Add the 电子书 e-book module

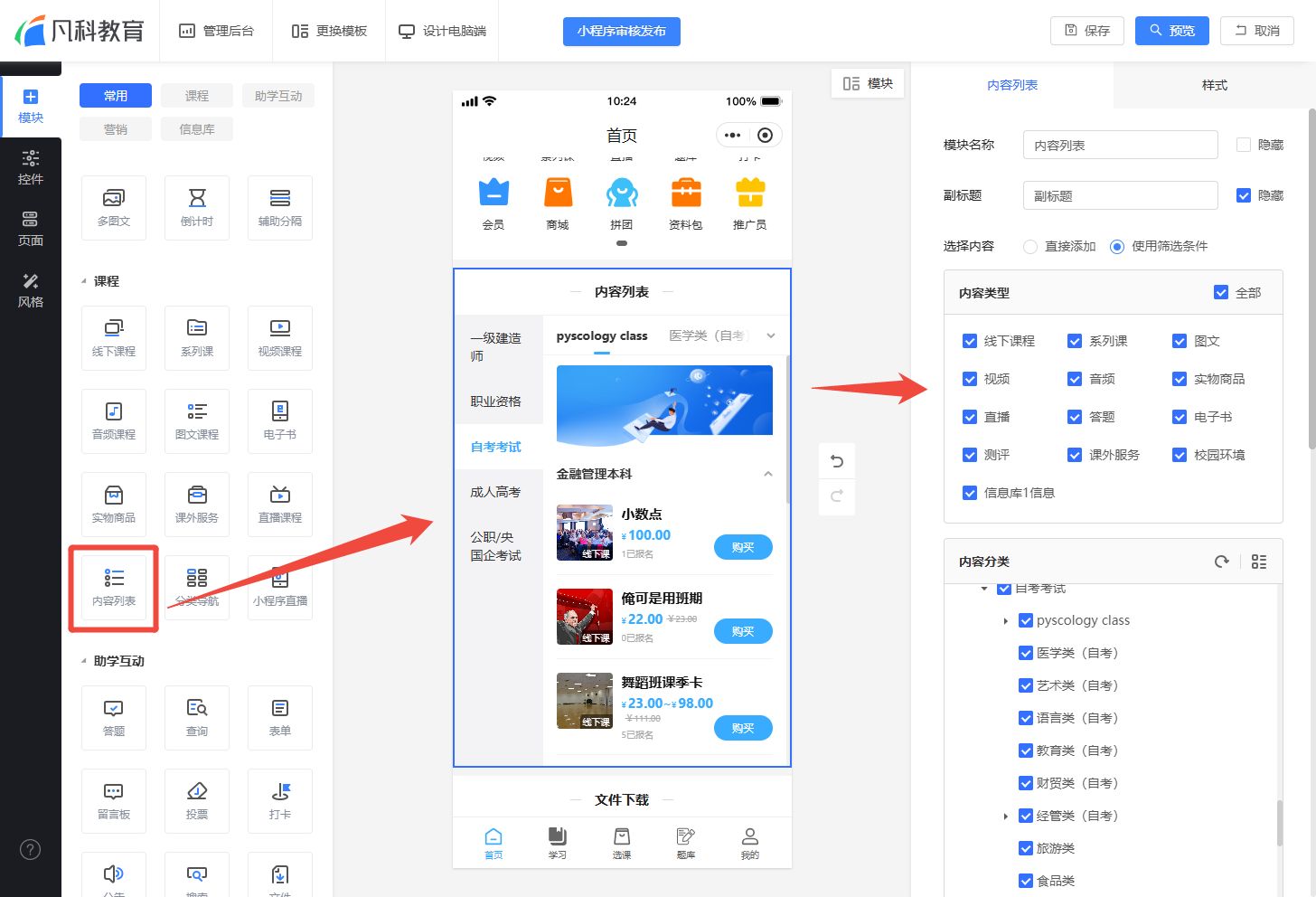click(280, 420)
